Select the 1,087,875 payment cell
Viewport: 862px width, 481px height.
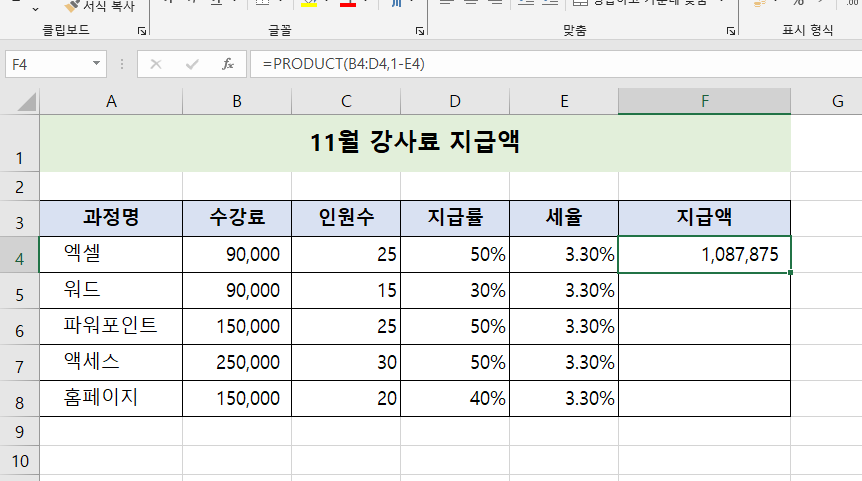pos(705,255)
